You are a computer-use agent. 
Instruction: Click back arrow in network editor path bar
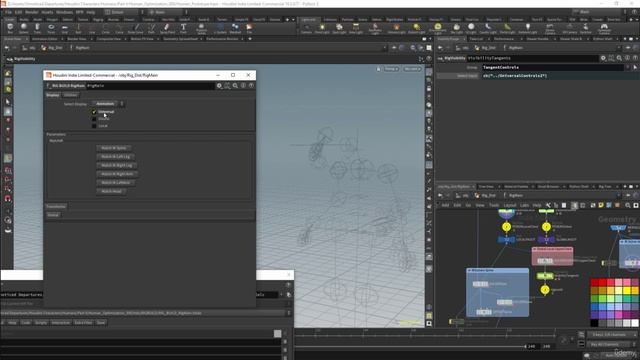(440, 196)
